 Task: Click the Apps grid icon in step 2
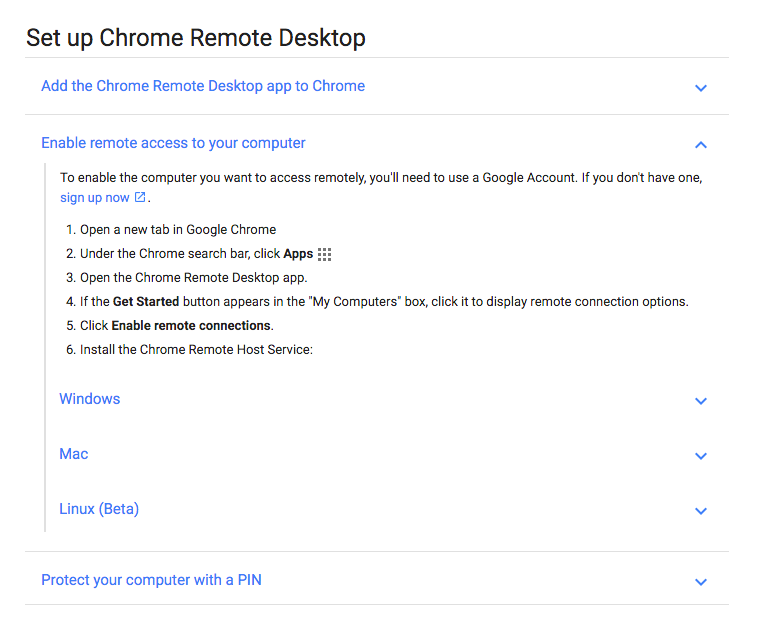pyautogui.click(x=324, y=254)
